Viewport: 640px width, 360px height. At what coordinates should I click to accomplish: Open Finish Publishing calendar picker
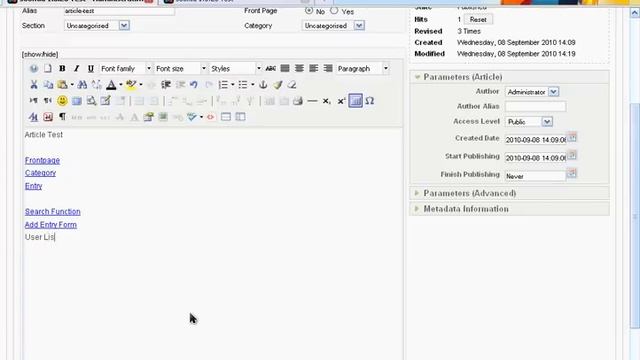coord(572,173)
